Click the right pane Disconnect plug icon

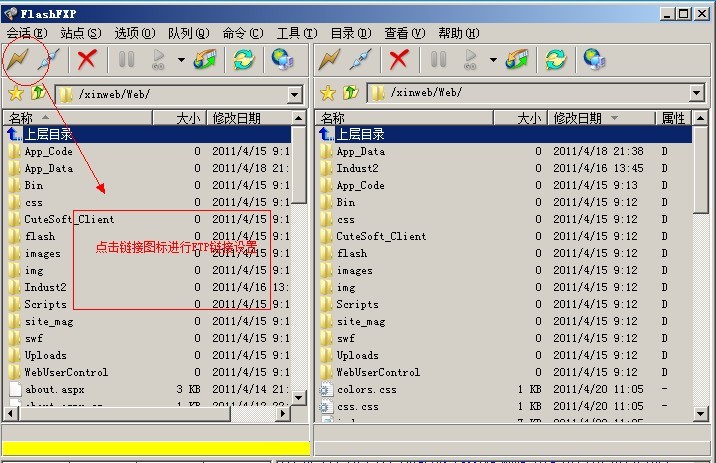coord(361,59)
